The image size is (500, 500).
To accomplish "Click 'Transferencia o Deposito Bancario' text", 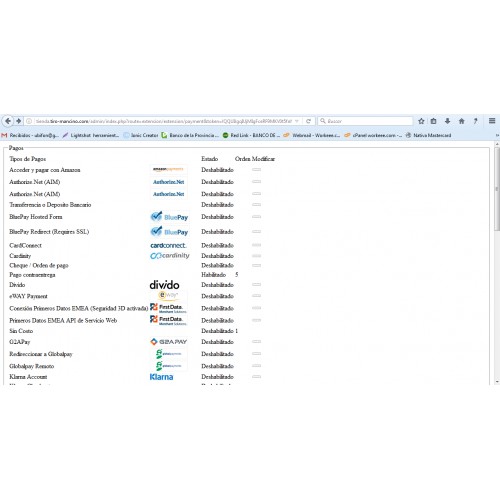I will 50,205.
